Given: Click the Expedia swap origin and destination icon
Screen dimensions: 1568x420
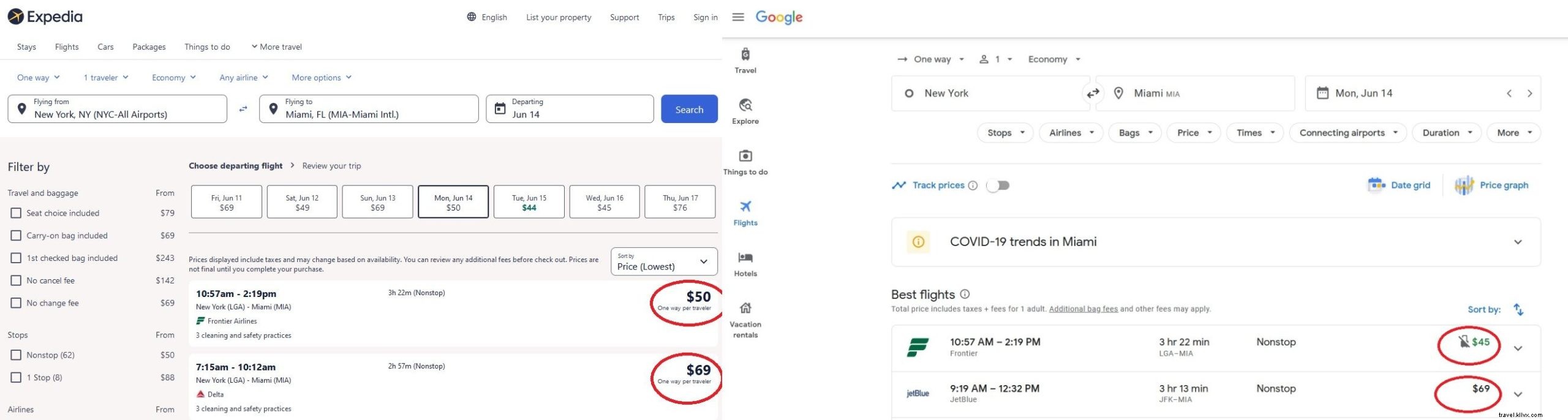Looking at the screenshot, I should coord(243,109).
